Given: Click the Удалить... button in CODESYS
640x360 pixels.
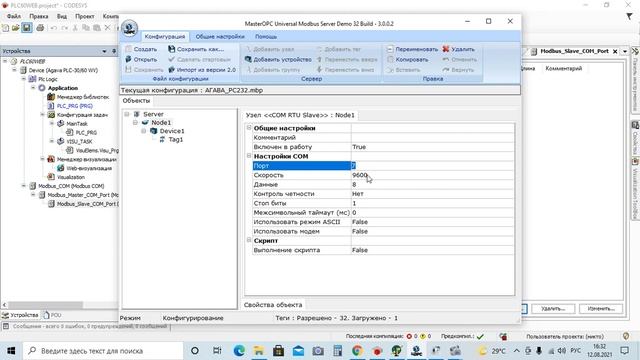Looking at the screenshot, I should point(553,309).
